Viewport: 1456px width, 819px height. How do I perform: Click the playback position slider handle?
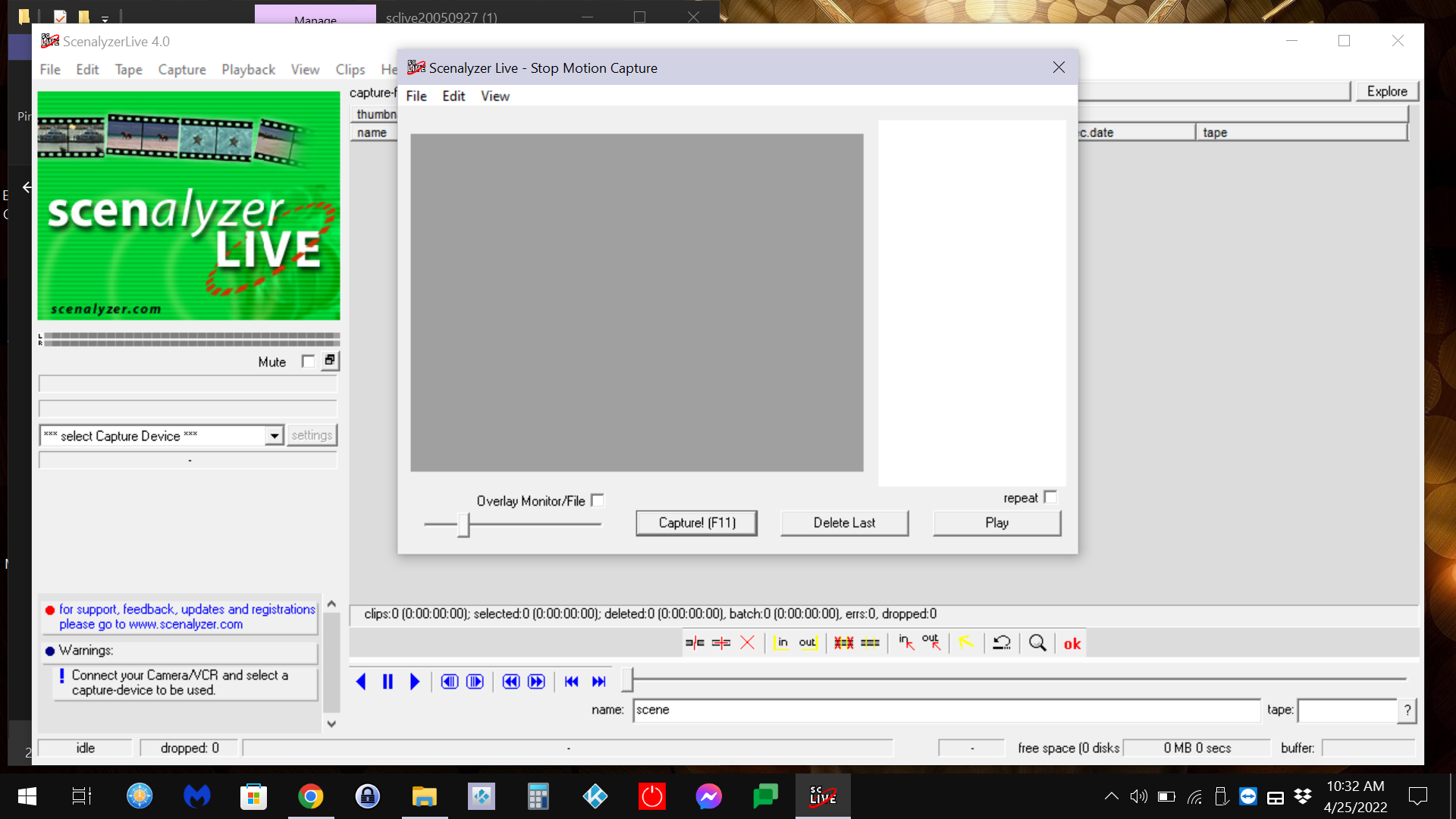pos(628,680)
